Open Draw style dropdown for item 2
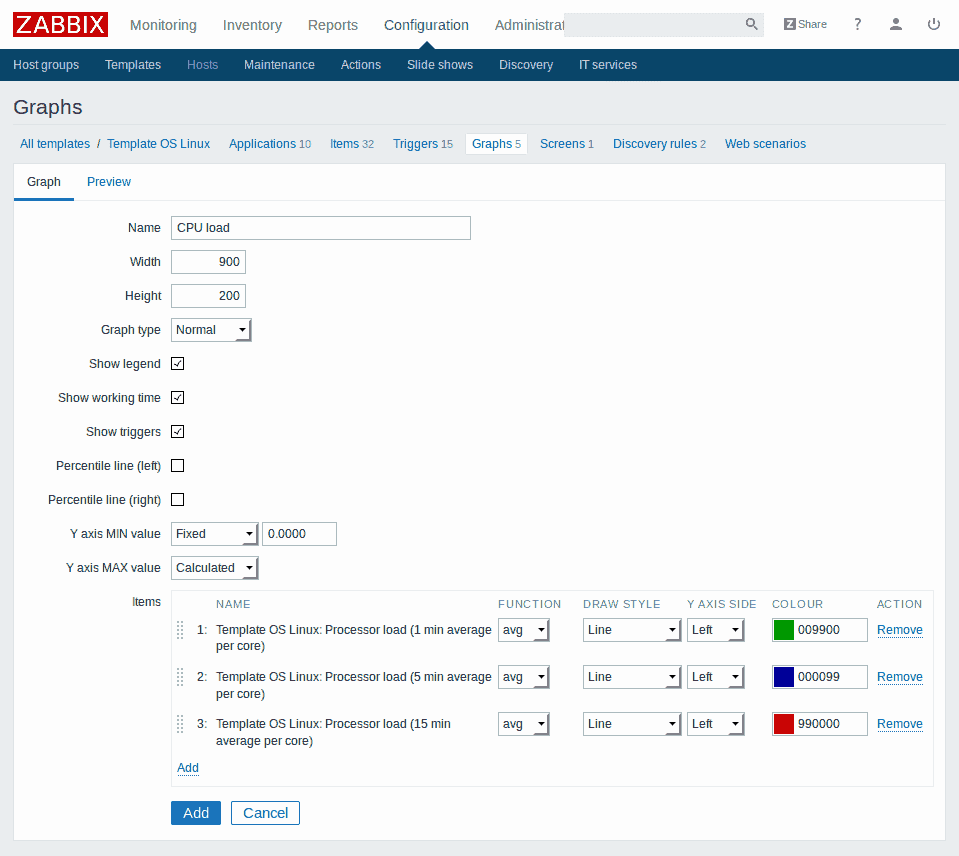This screenshot has height=856, width=959. tap(631, 677)
